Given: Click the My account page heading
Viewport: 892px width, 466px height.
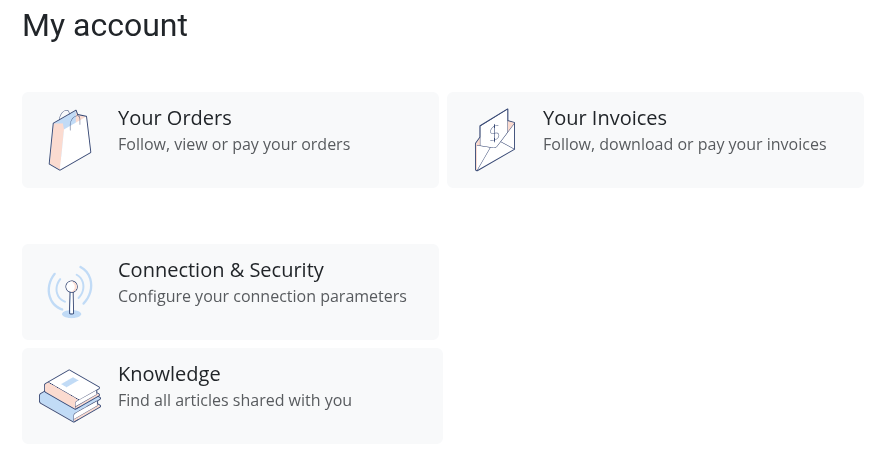Looking at the screenshot, I should click(x=105, y=26).
